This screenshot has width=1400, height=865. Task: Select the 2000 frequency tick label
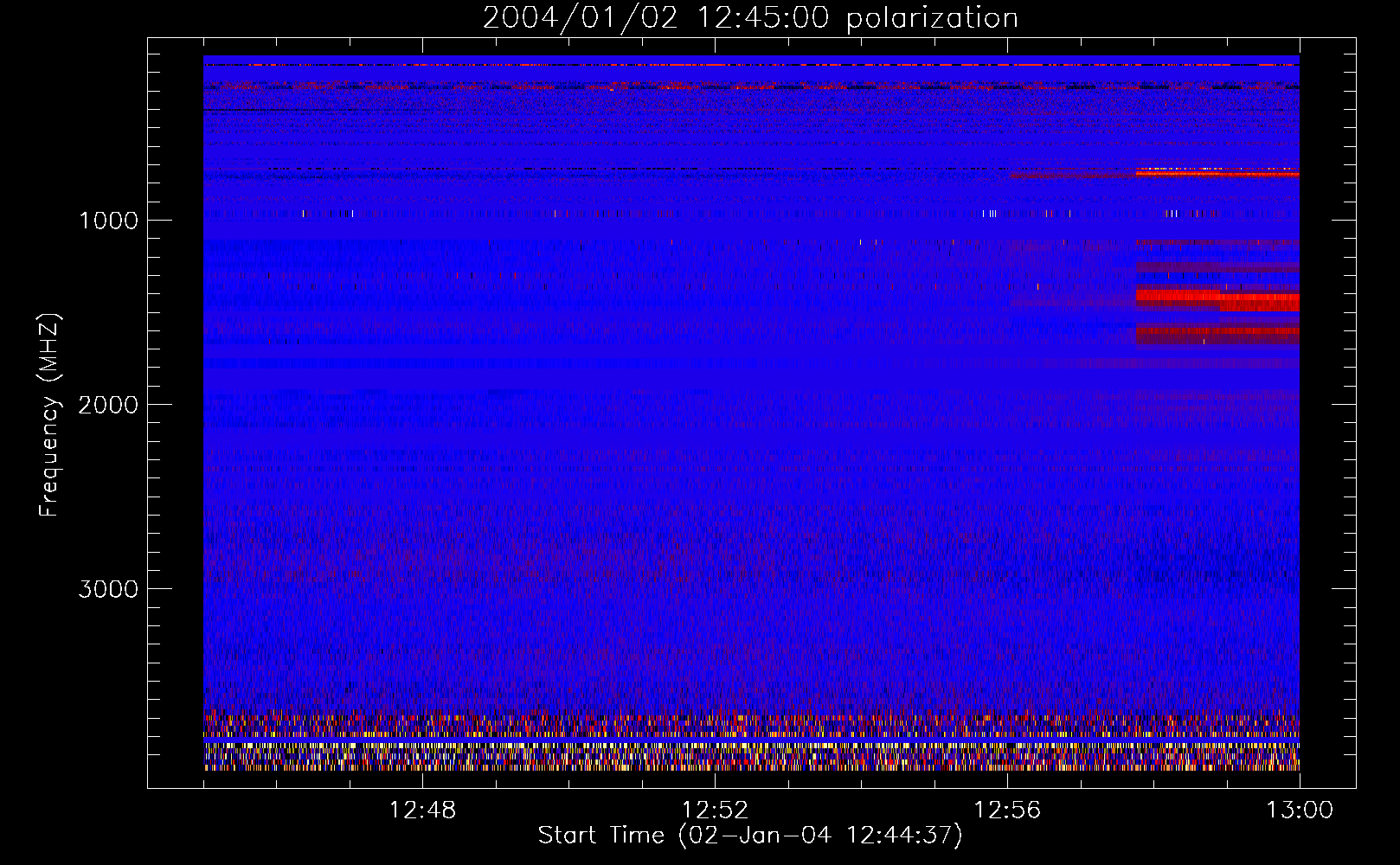coord(108,405)
